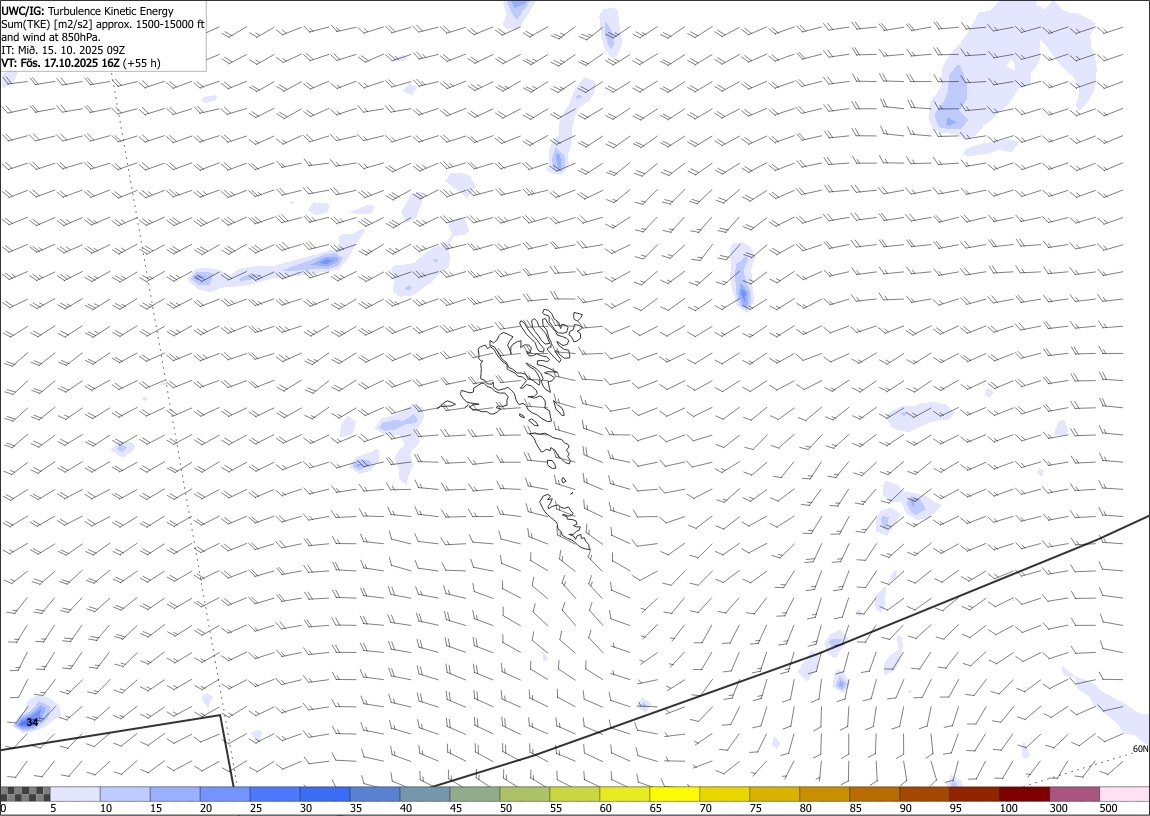Click the "60N" latitude label
The height and width of the screenshot is (816, 1150).
coord(1140,749)
